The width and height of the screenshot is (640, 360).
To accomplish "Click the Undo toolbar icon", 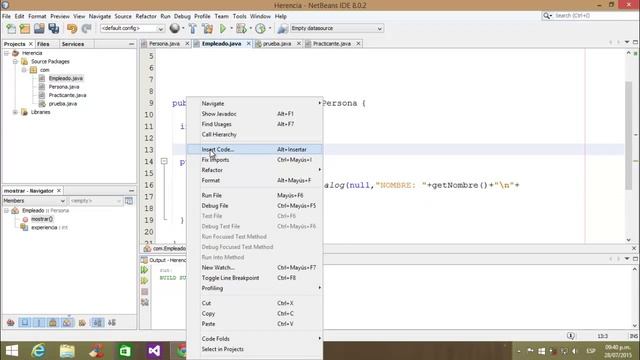I will tap(72, 29).
